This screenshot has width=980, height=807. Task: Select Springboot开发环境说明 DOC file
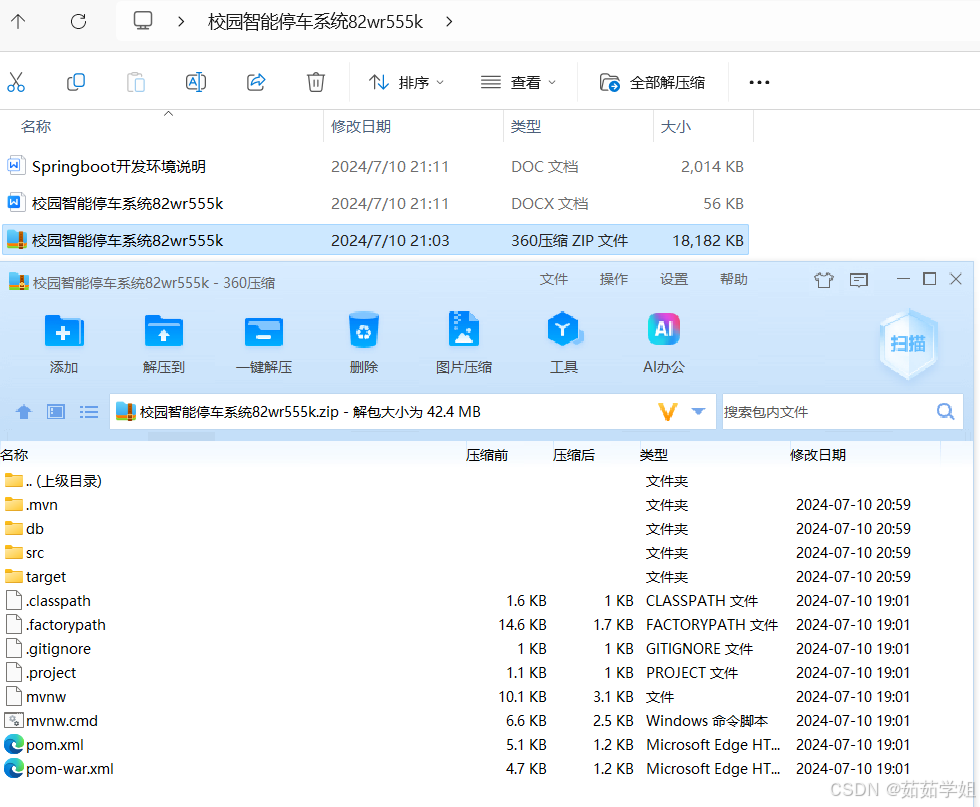[119, 166]
